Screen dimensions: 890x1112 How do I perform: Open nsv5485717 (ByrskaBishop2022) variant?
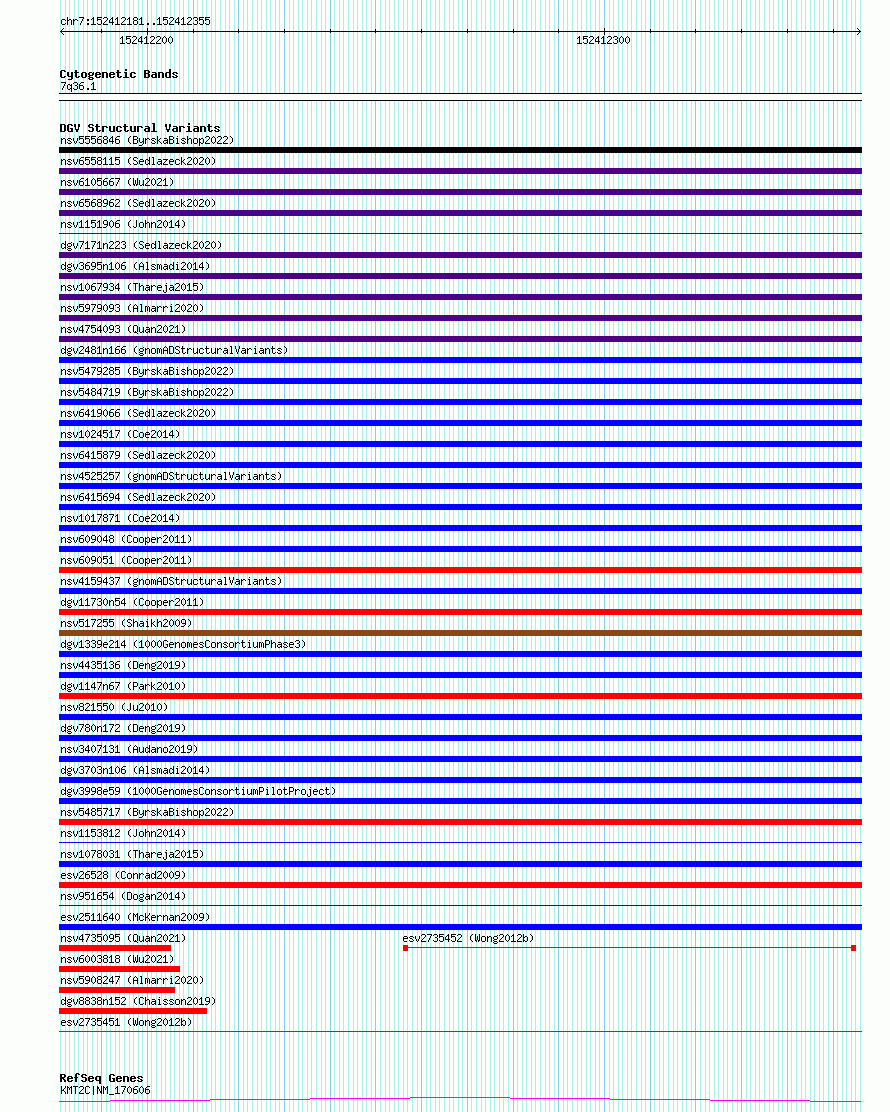(147, 813)
